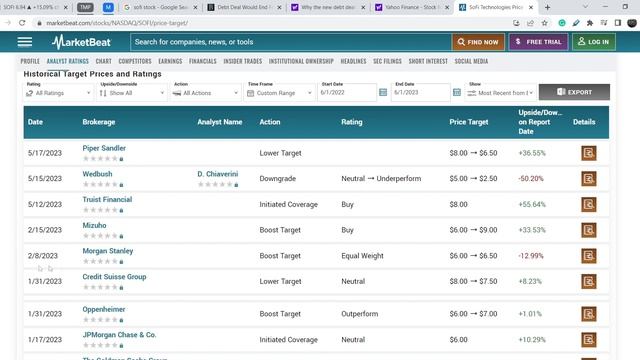
Task: Open details icon for Morgan Stanley row
Action: coord(589,256)
